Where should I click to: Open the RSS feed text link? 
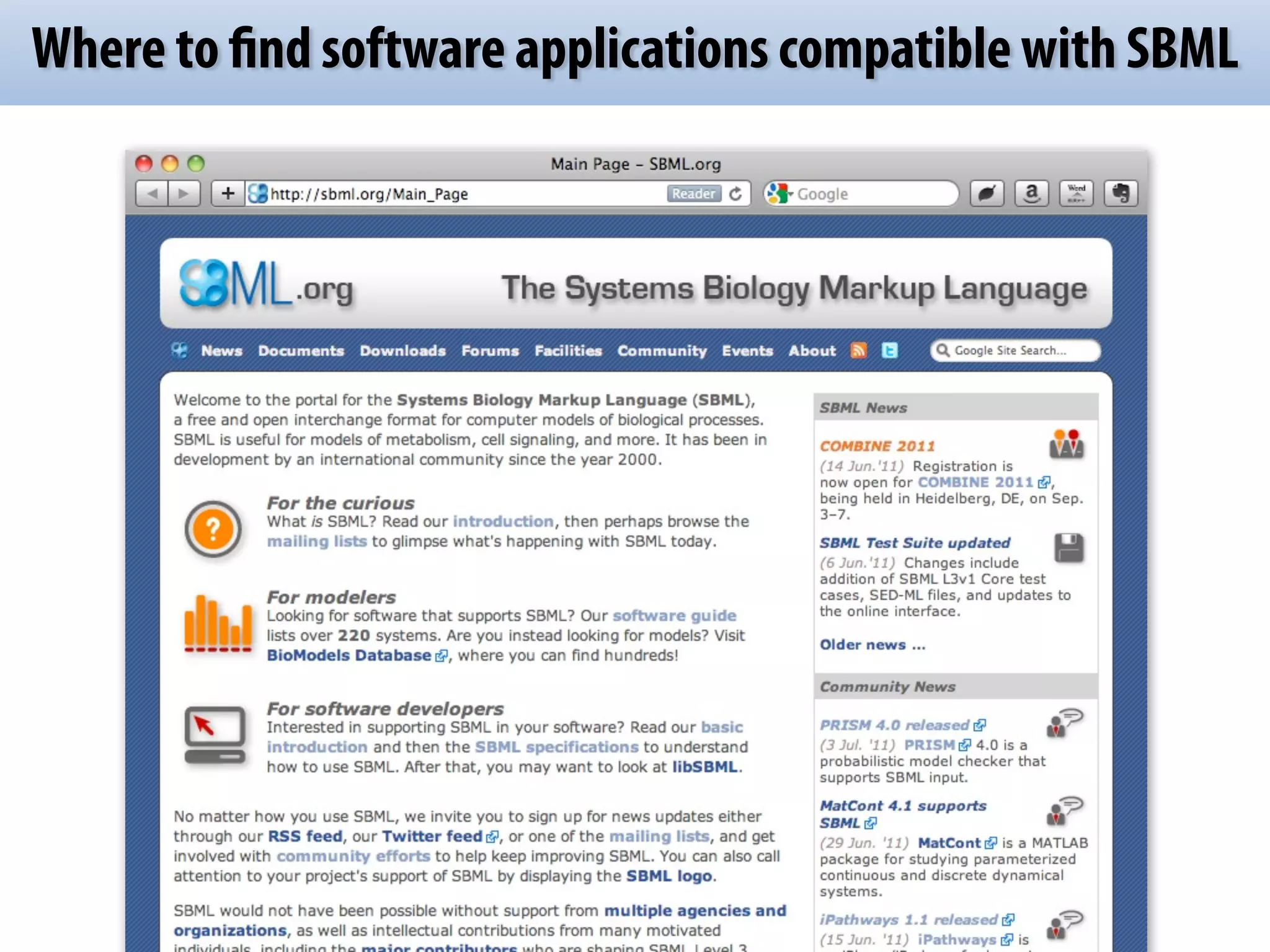click(x=305, y=836)
